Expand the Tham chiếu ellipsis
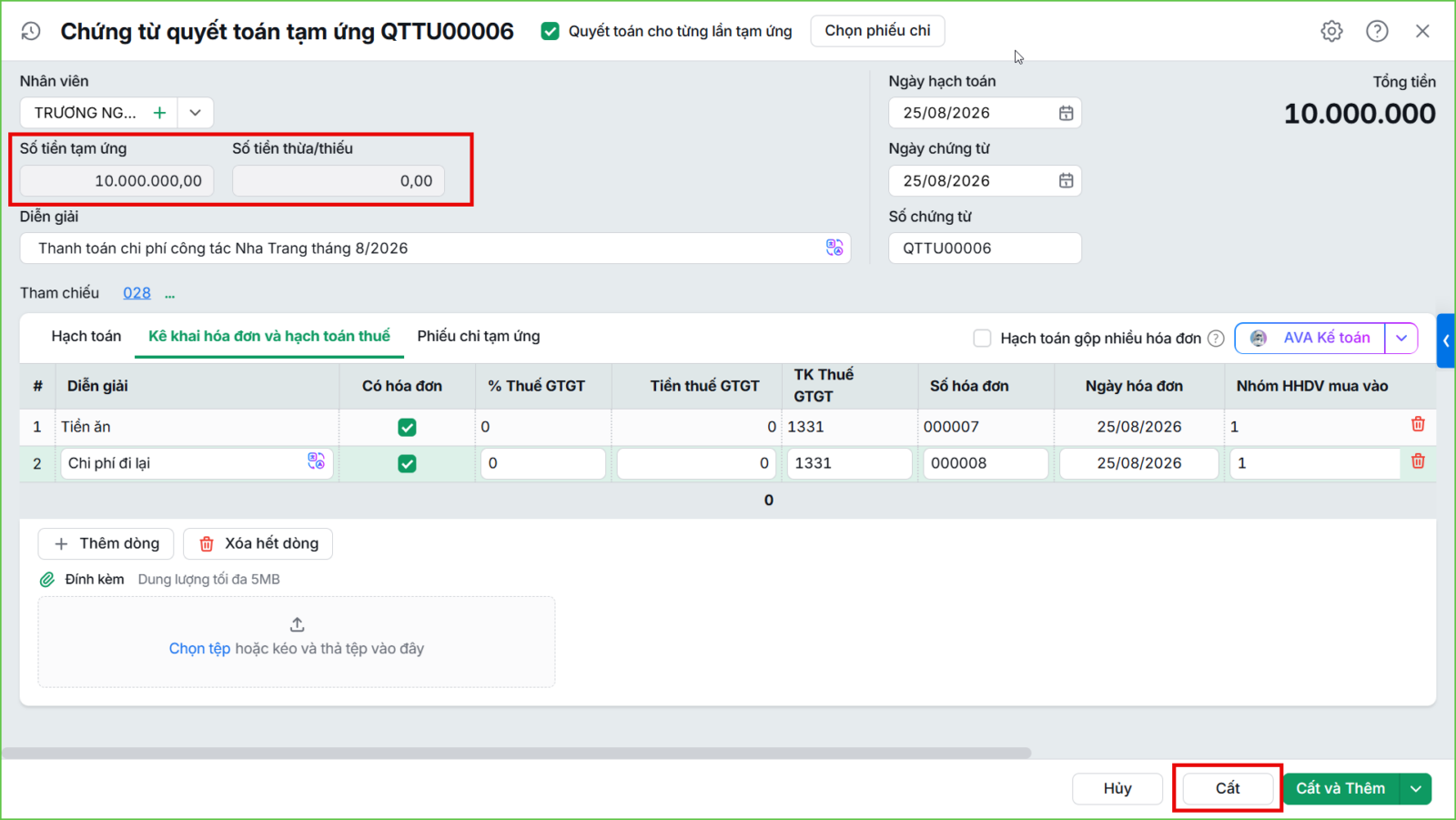 (170, 294)
